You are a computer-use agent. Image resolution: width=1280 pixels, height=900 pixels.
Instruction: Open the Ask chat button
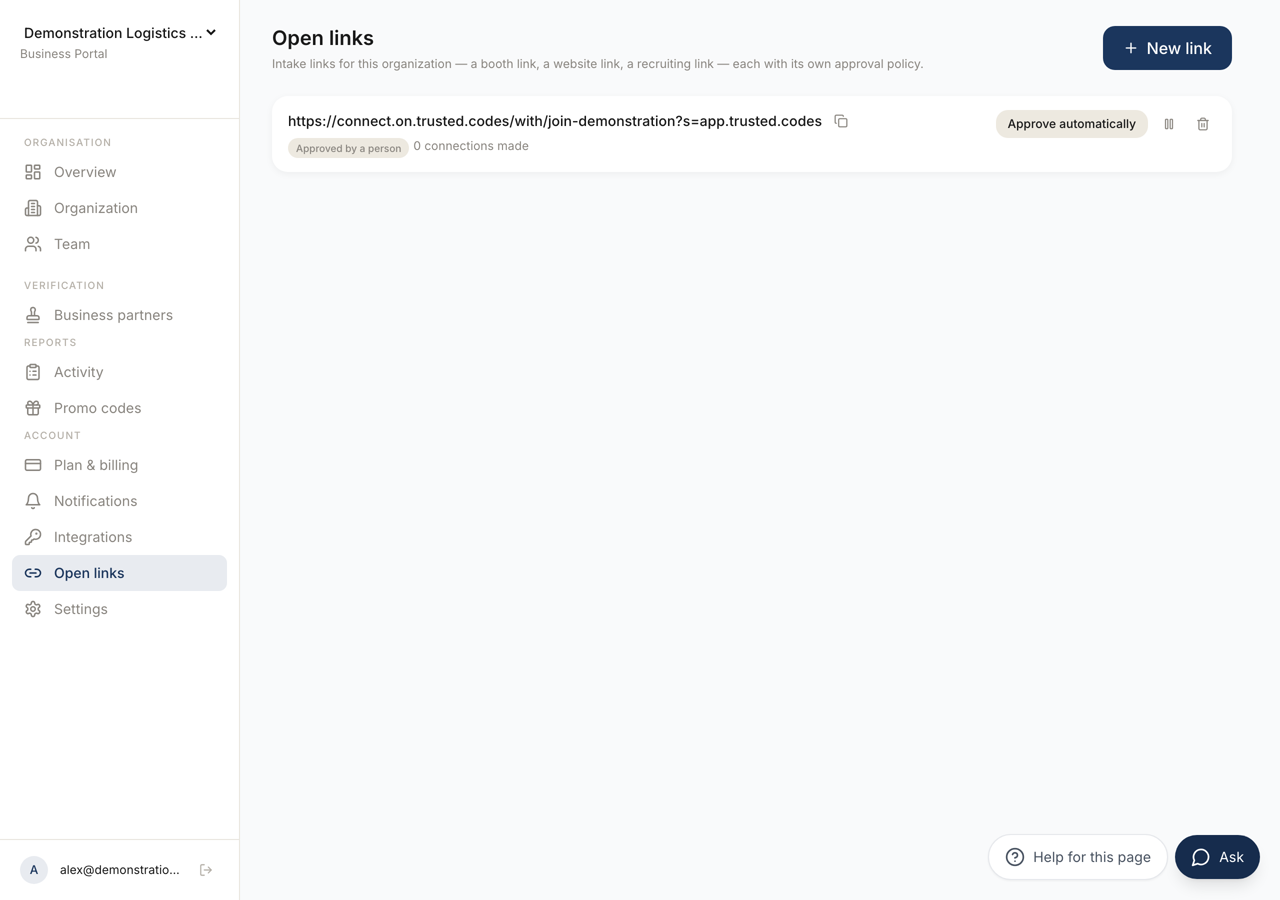point(1217,857)
